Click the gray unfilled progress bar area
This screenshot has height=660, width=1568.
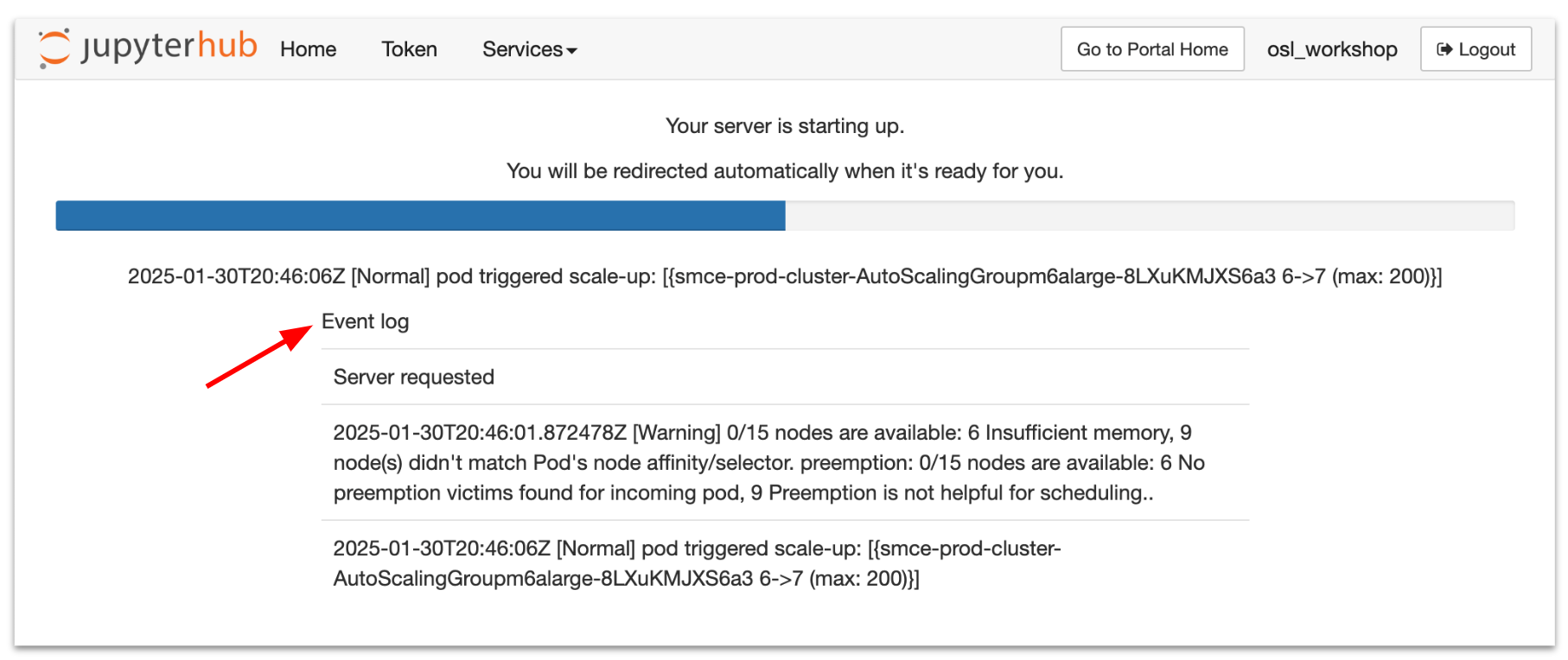point(1149,216)
